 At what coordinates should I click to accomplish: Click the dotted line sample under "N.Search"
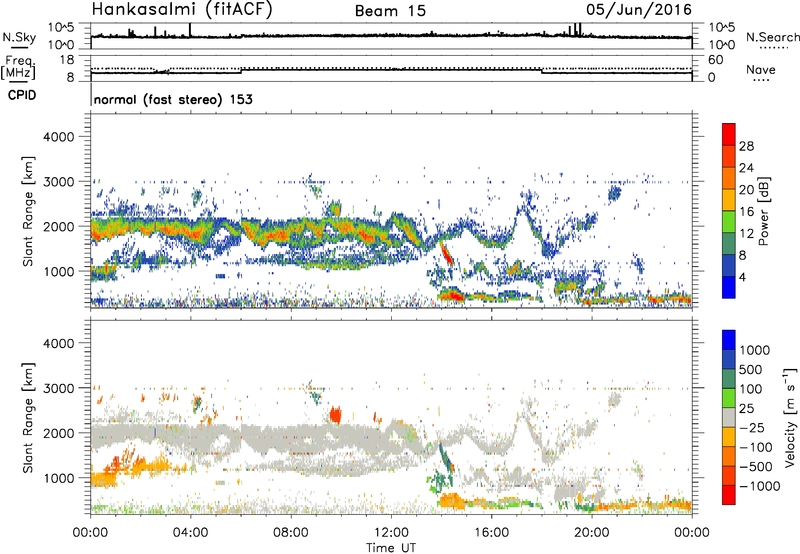(x=773, y=47)
